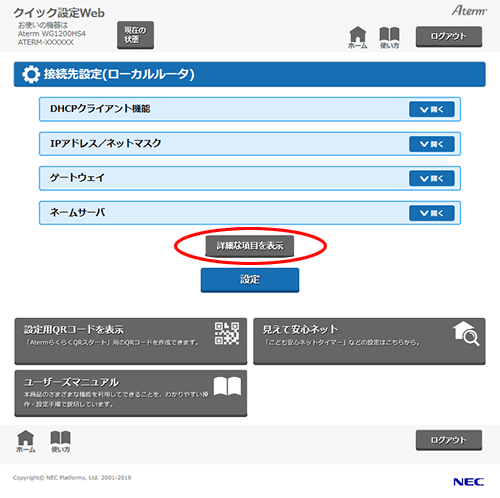This screenshot has width=500, height=498.
Task: Click the footer 使い方 book icon
Action: pyautogui.click(x=60, y=441)
